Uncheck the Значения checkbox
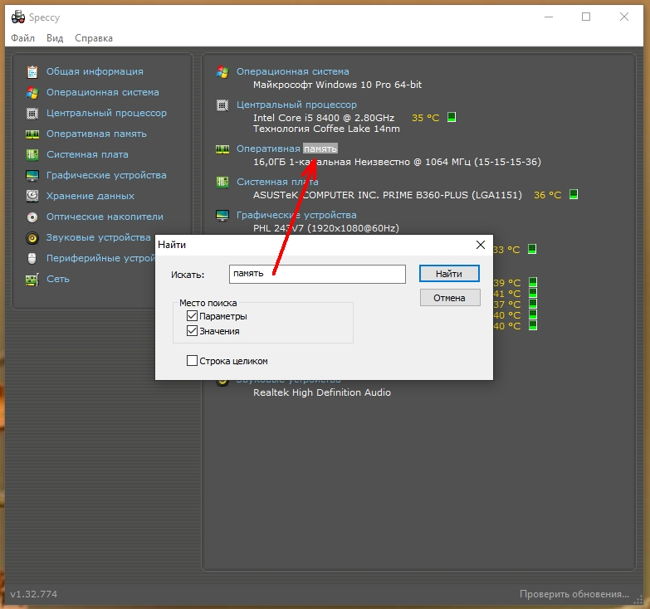 [x=192, y=331]
